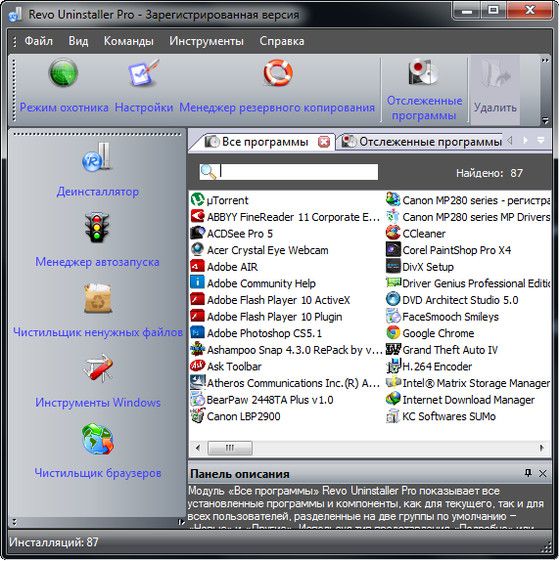Switch to Отслеженные программы tab
The image size is (560, 561).
pos(421,142)
